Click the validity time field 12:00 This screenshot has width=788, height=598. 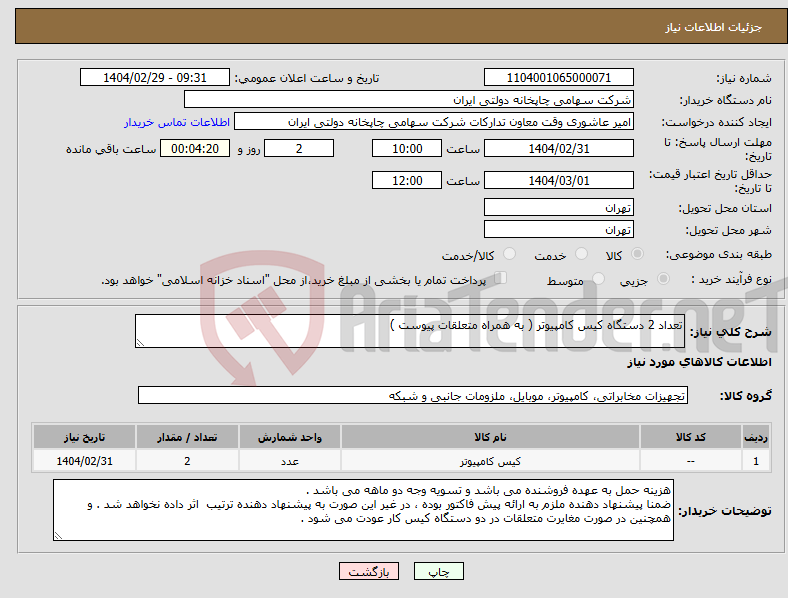pyautogui.click(x=407, y=180)
